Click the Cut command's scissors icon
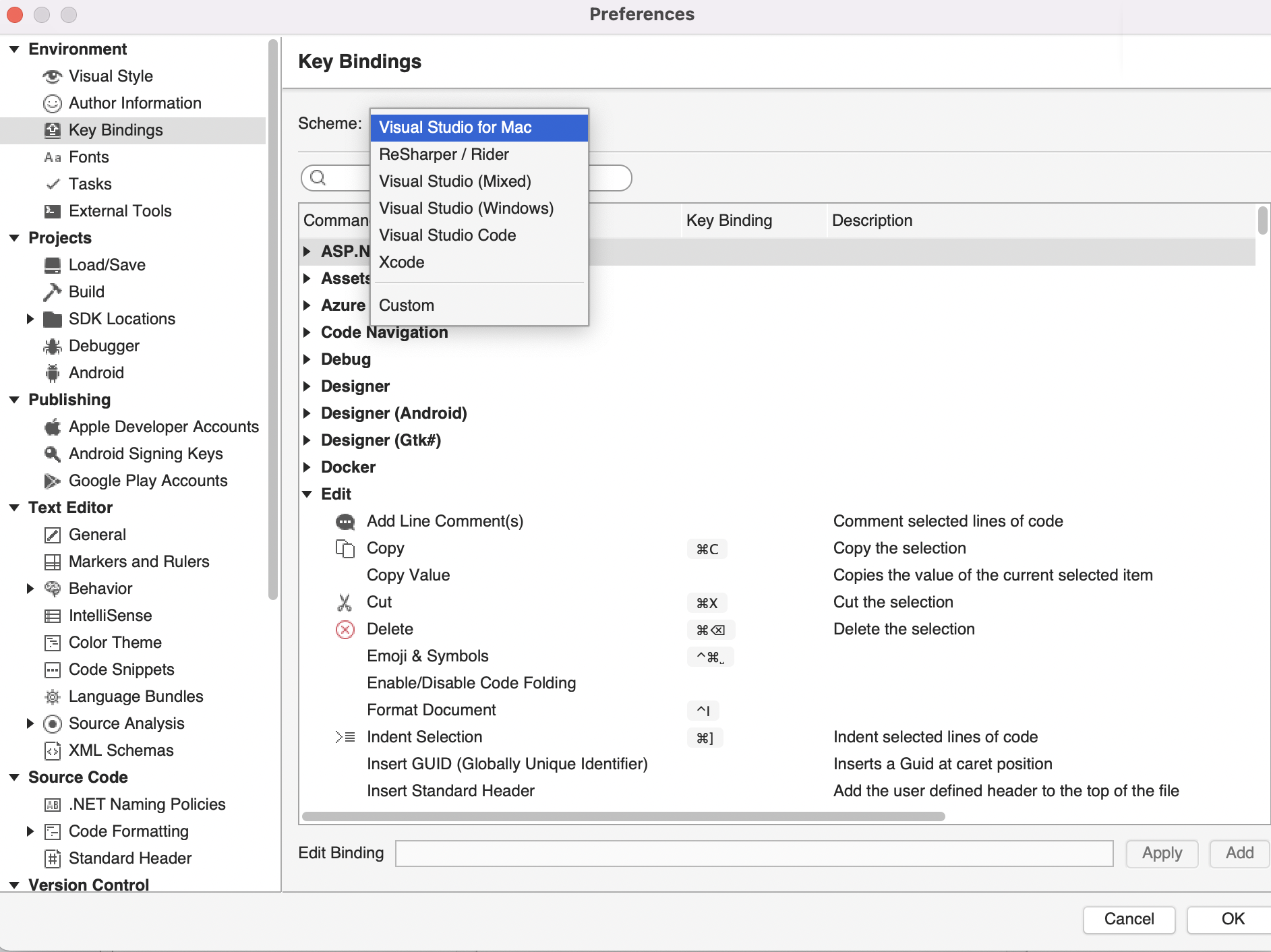The width and height of the screenshot is (1271, 952). (x=345, y=602)
